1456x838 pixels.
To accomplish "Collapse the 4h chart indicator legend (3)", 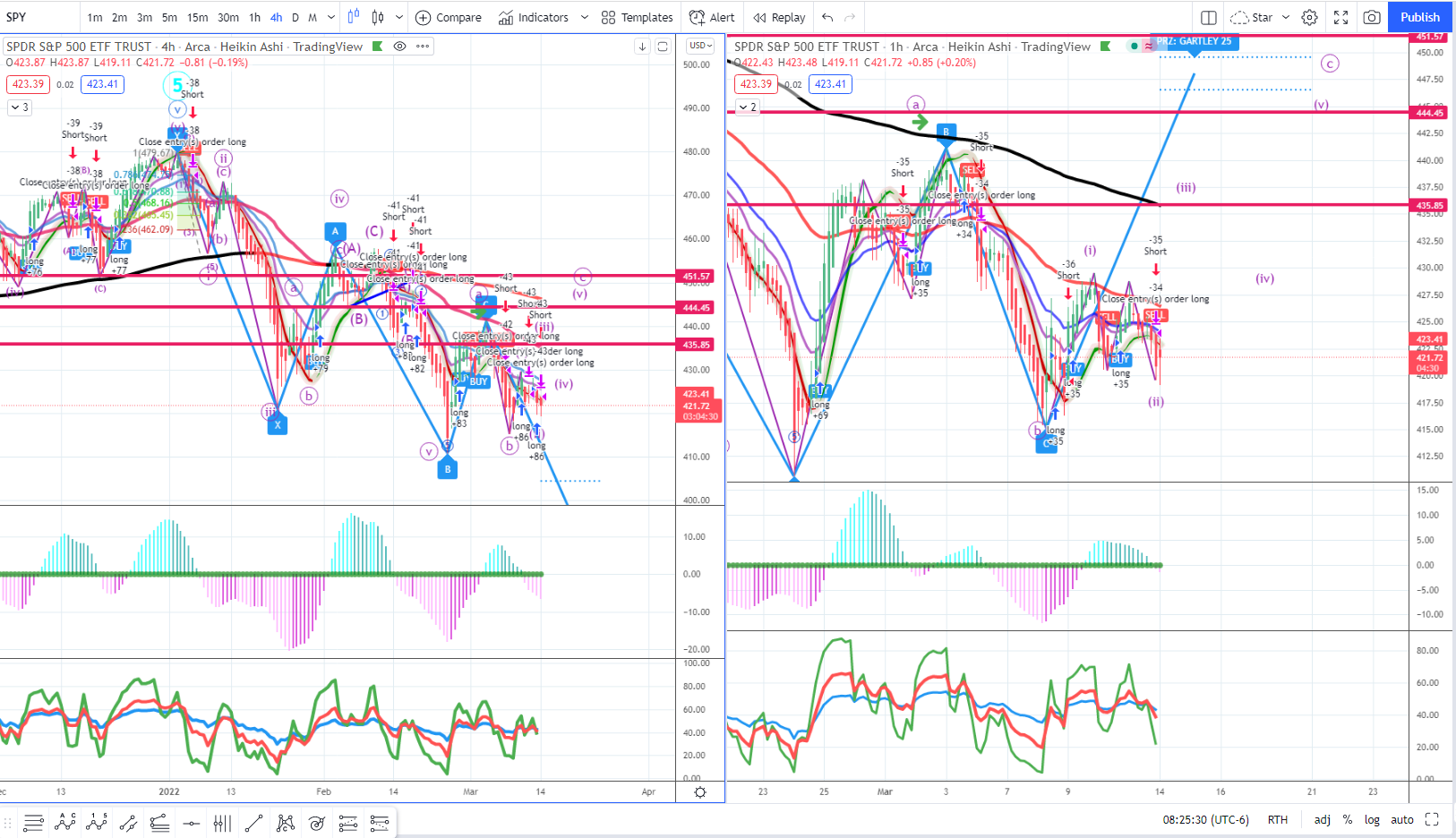I will coord(19,107).
